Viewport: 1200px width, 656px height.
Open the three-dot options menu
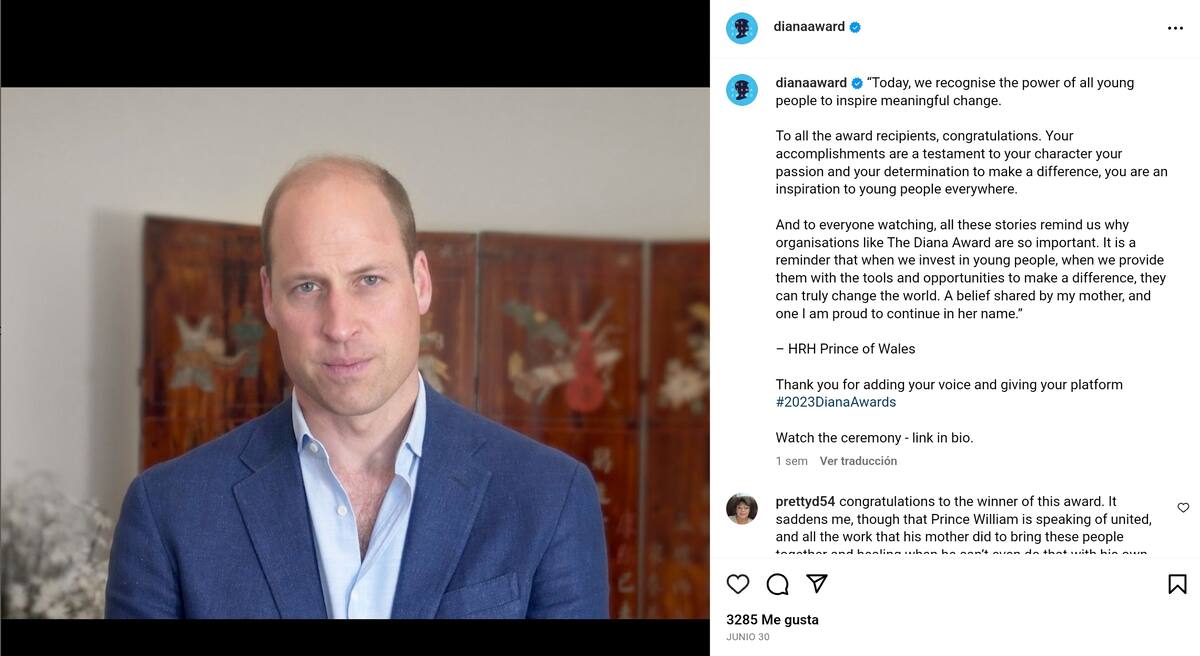click(x=1175, y=28)
